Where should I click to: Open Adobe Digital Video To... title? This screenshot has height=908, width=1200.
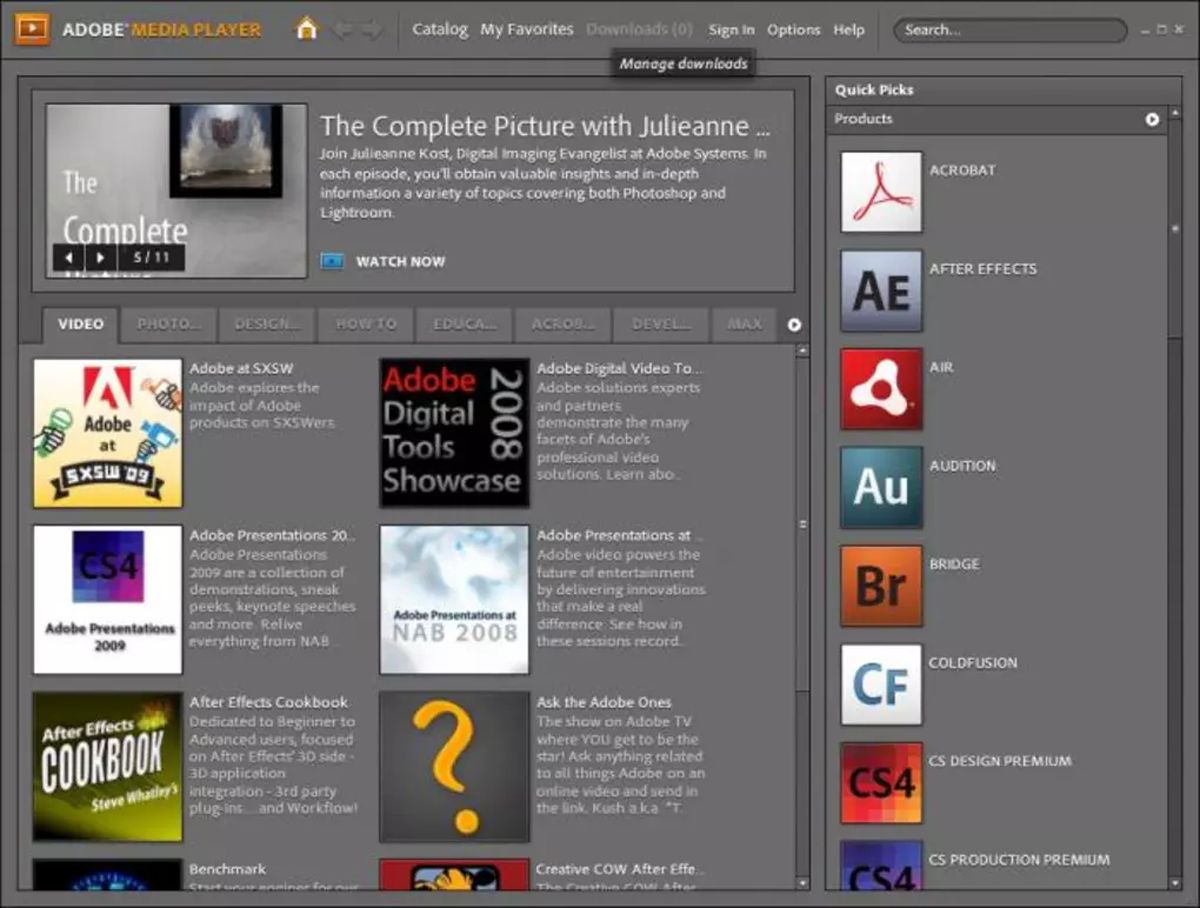click(x=620, y=369)
